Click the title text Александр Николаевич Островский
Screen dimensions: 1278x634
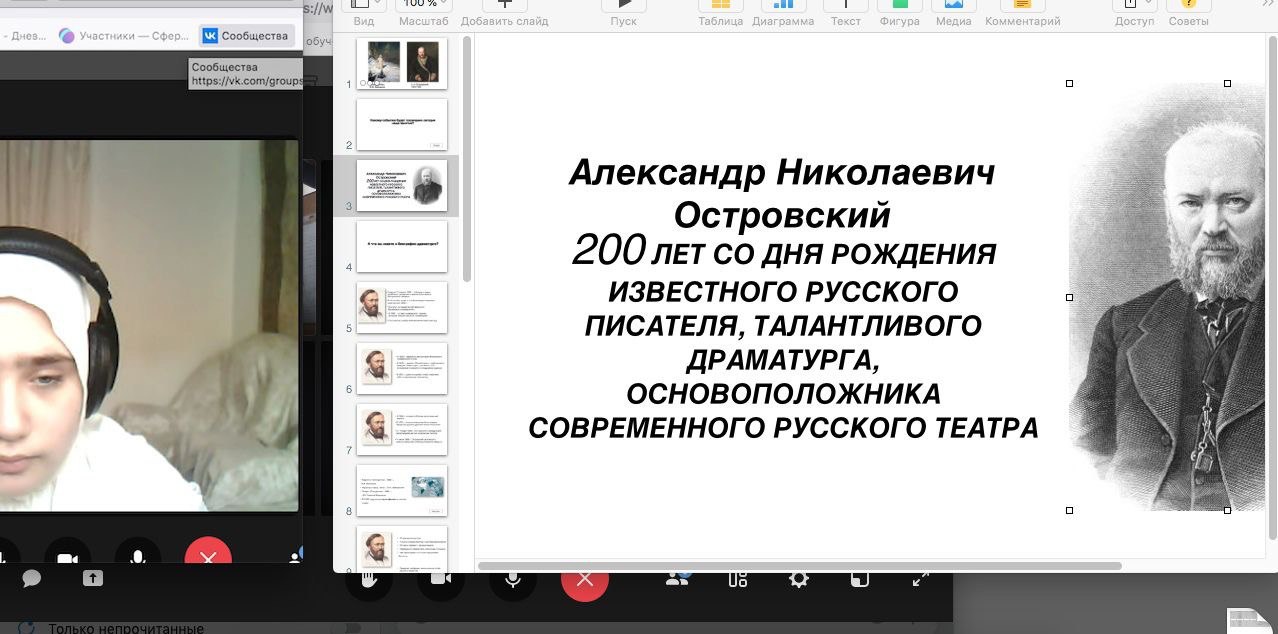click(782, 193)
